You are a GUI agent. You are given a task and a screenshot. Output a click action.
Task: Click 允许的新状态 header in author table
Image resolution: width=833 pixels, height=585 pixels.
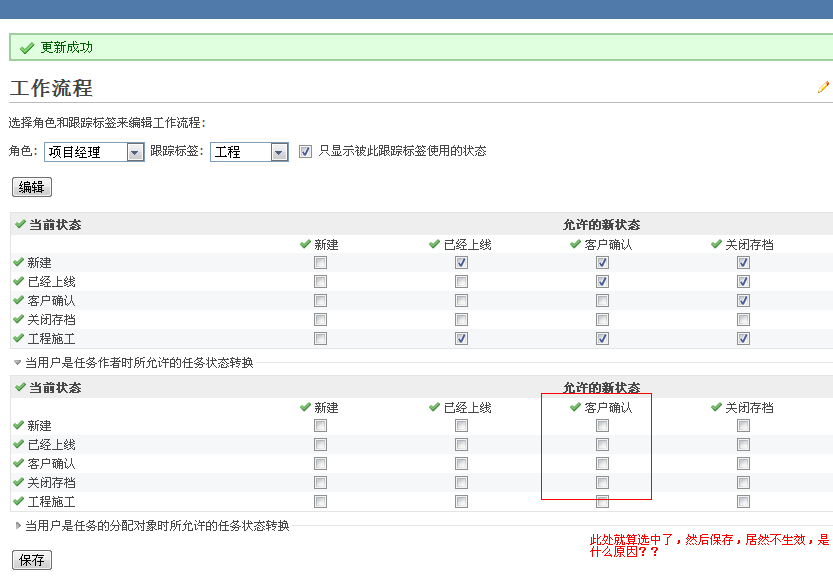coord(601,387)
